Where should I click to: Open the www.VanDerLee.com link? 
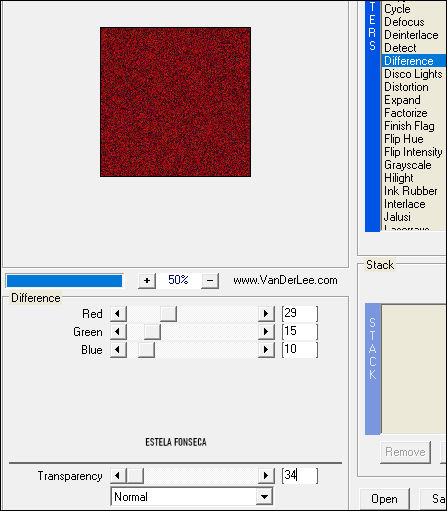pyautogui.click(x=285, y=280)
